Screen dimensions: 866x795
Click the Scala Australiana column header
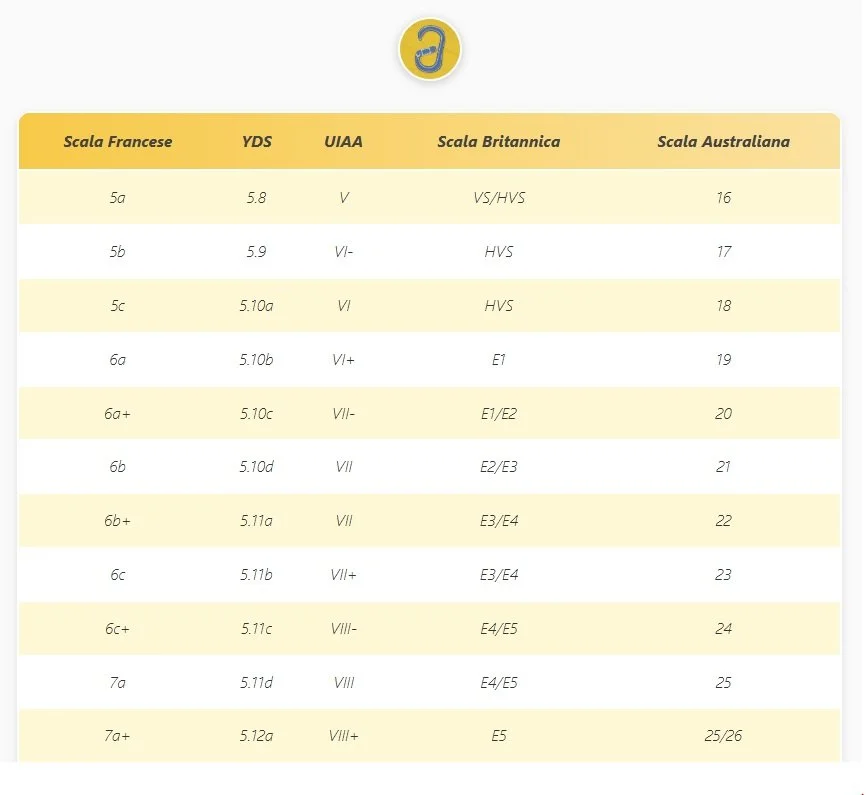pos(723,142)
